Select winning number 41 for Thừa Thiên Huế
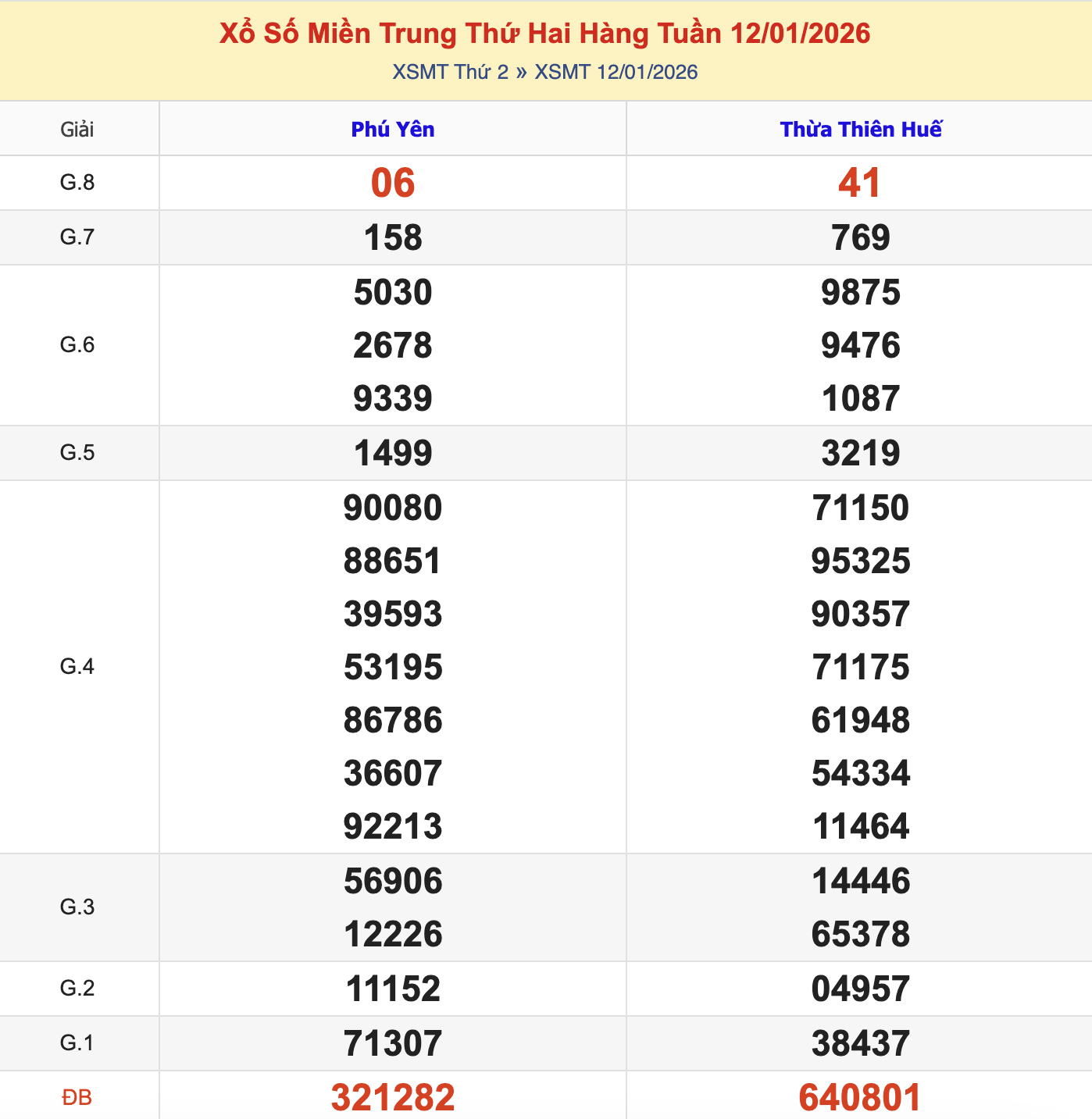This screenshot has width=1092, height=1119. 858,182
